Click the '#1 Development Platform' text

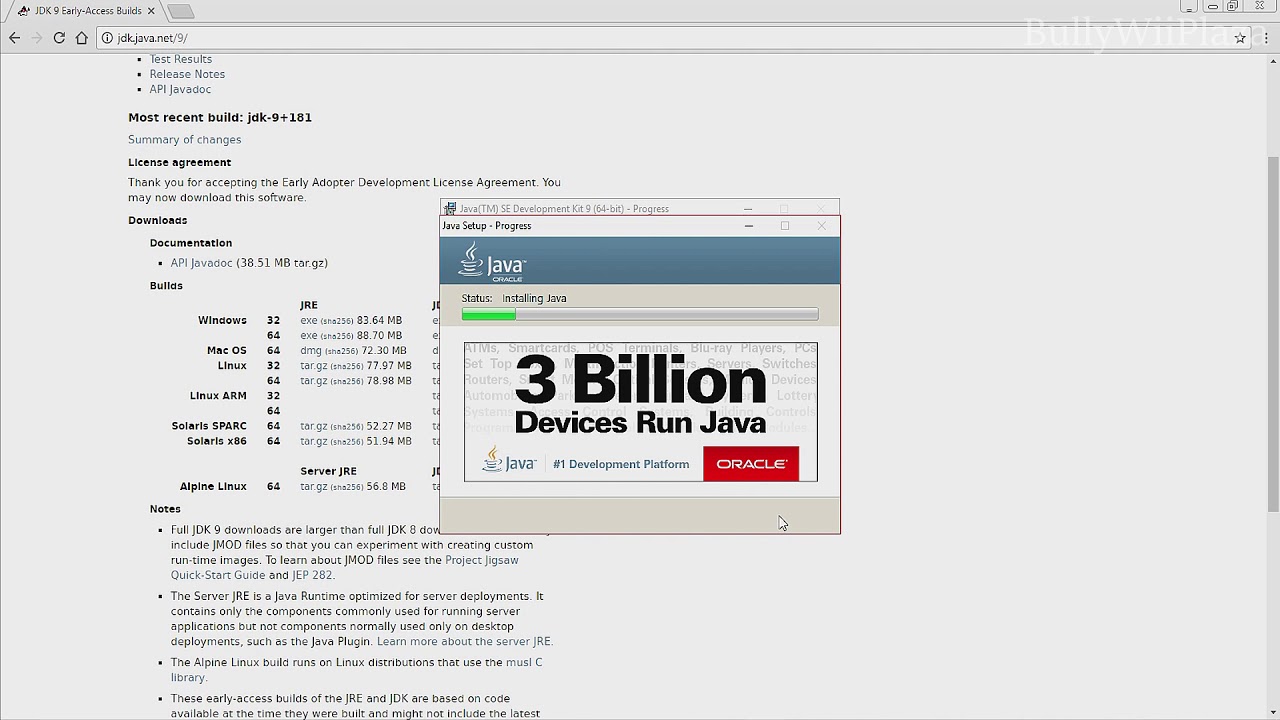pyautogui.click(x=621, y=464)
